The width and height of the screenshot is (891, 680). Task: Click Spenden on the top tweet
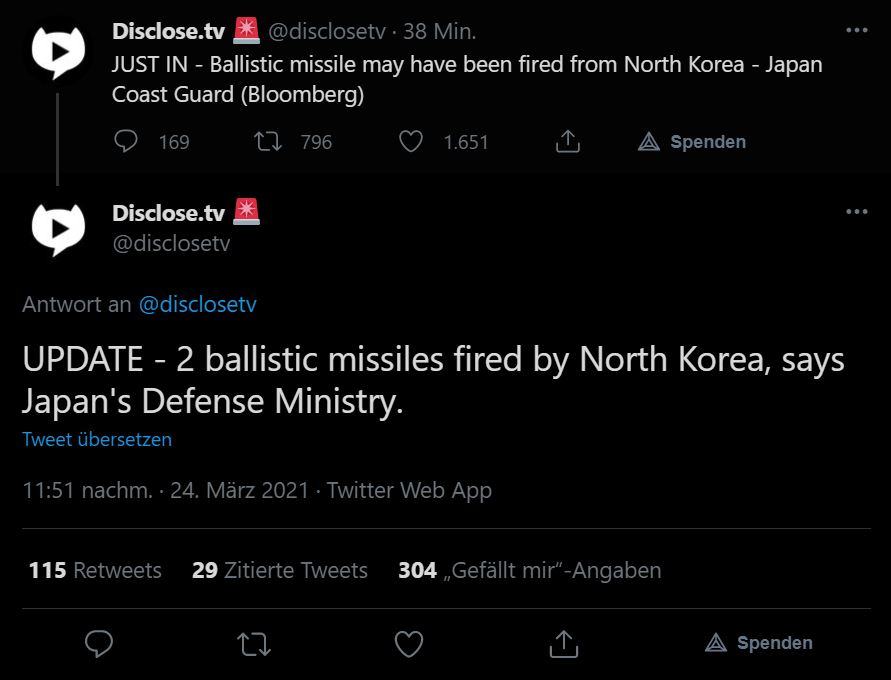pyautogui.click(x=692, y=142)
